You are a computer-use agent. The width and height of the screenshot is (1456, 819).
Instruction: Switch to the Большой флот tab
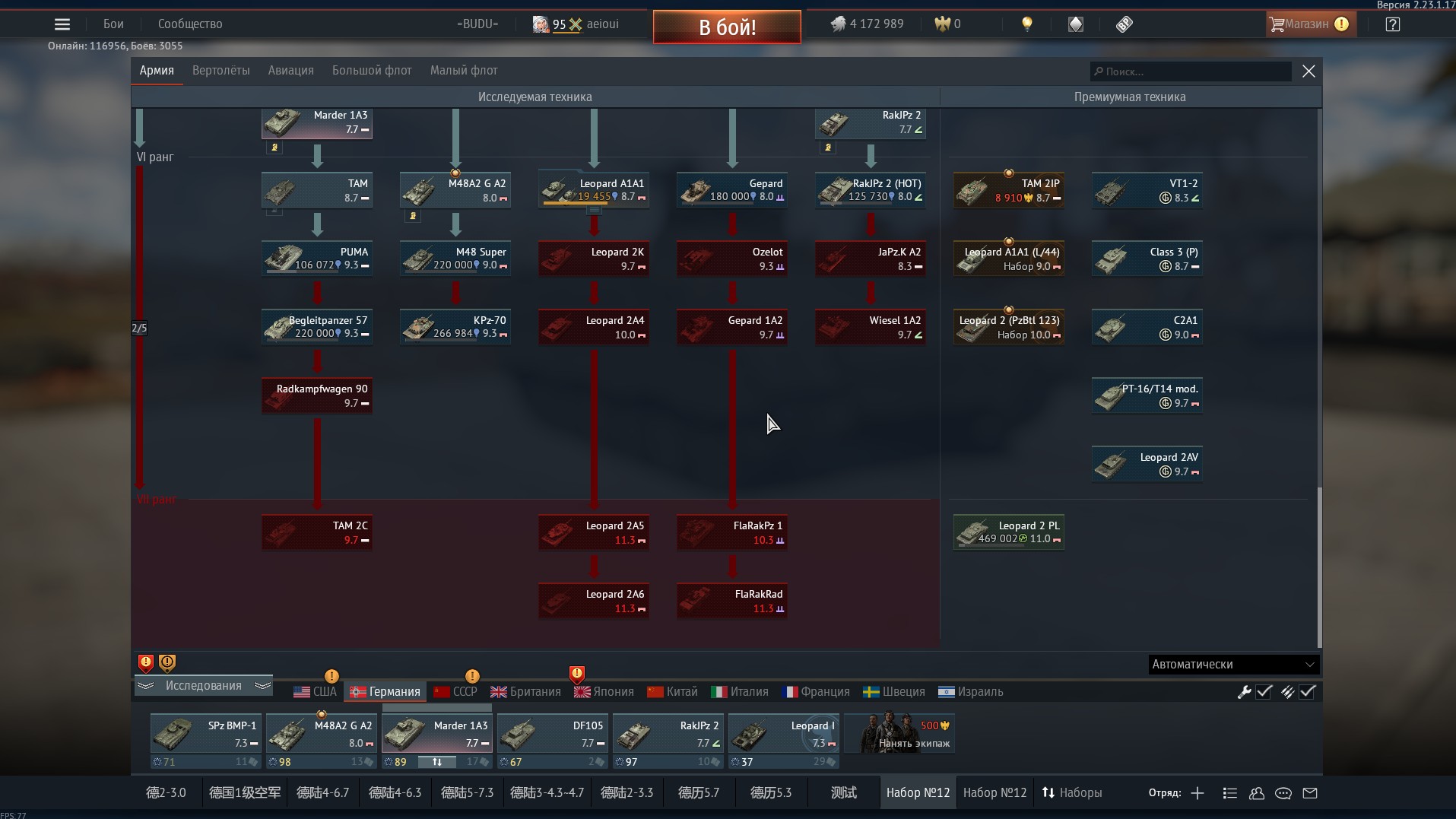click(372, 71)
